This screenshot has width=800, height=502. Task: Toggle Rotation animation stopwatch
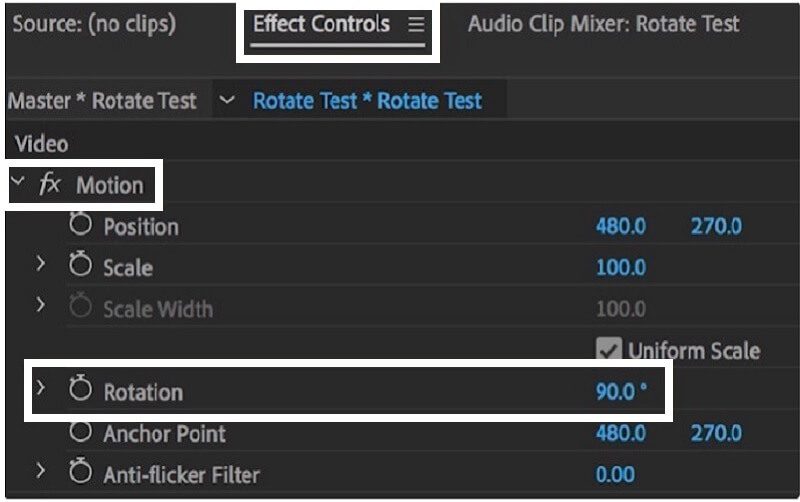tap(81, 388)
